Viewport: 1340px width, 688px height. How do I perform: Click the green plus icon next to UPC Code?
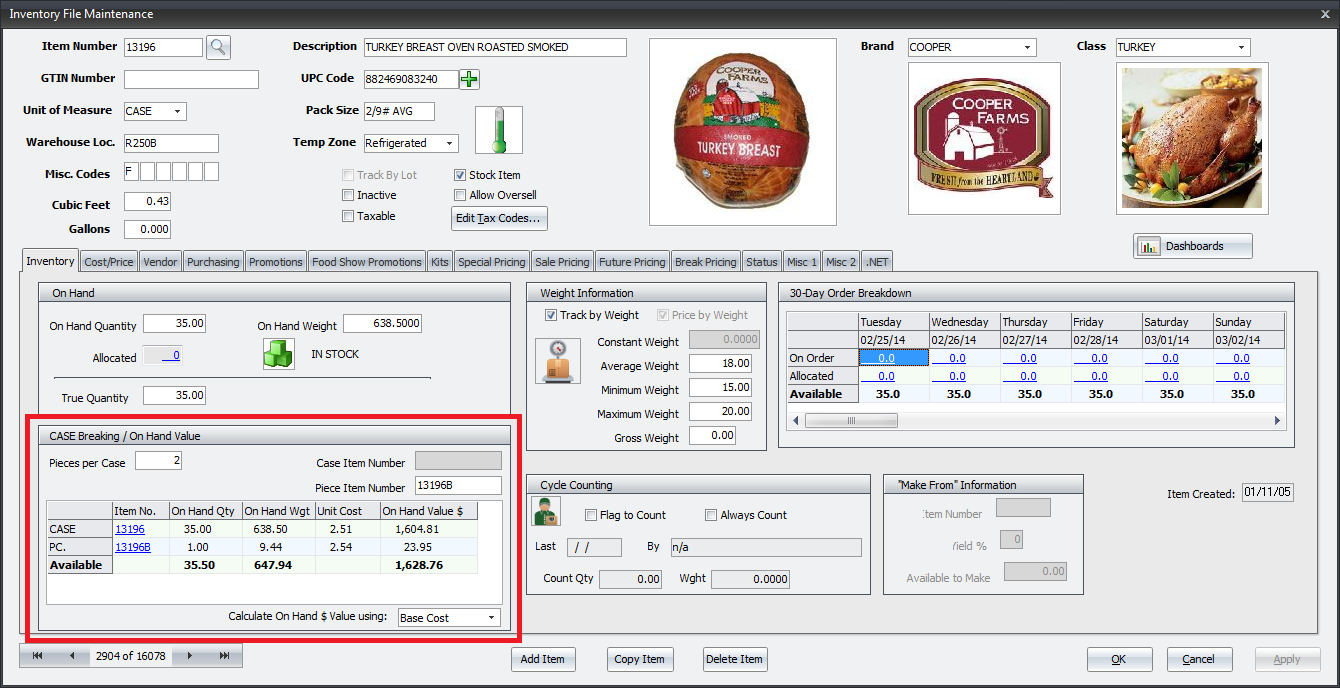point(469,79)
